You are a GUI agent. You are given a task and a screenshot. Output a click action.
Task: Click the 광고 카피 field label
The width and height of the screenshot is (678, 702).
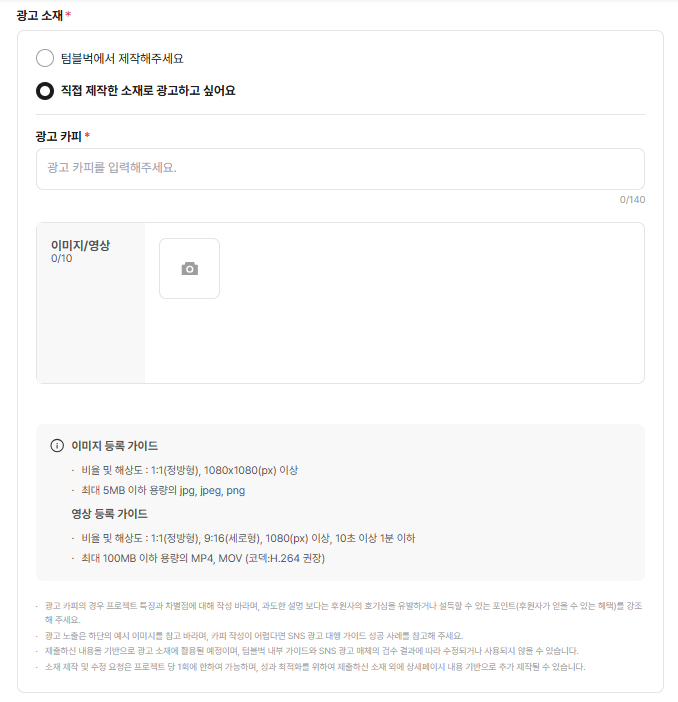click(59, 136)
